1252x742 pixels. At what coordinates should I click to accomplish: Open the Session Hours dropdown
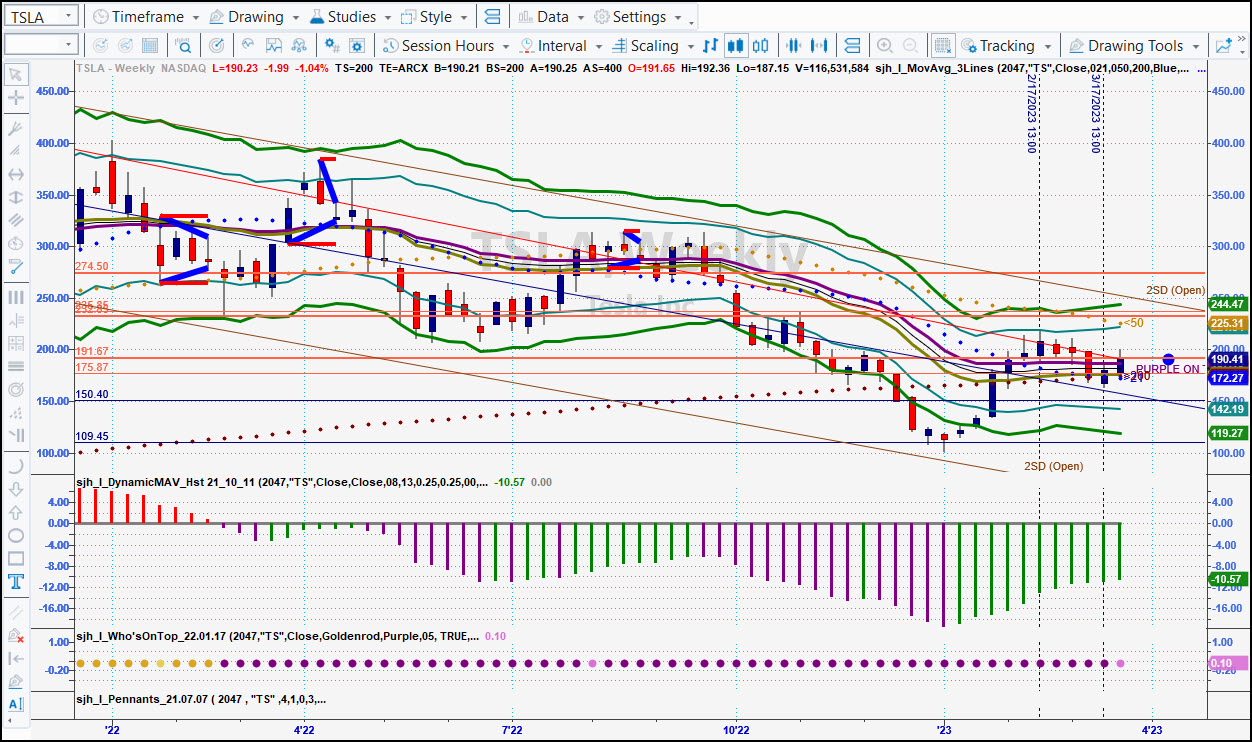(x=447, y=45)
